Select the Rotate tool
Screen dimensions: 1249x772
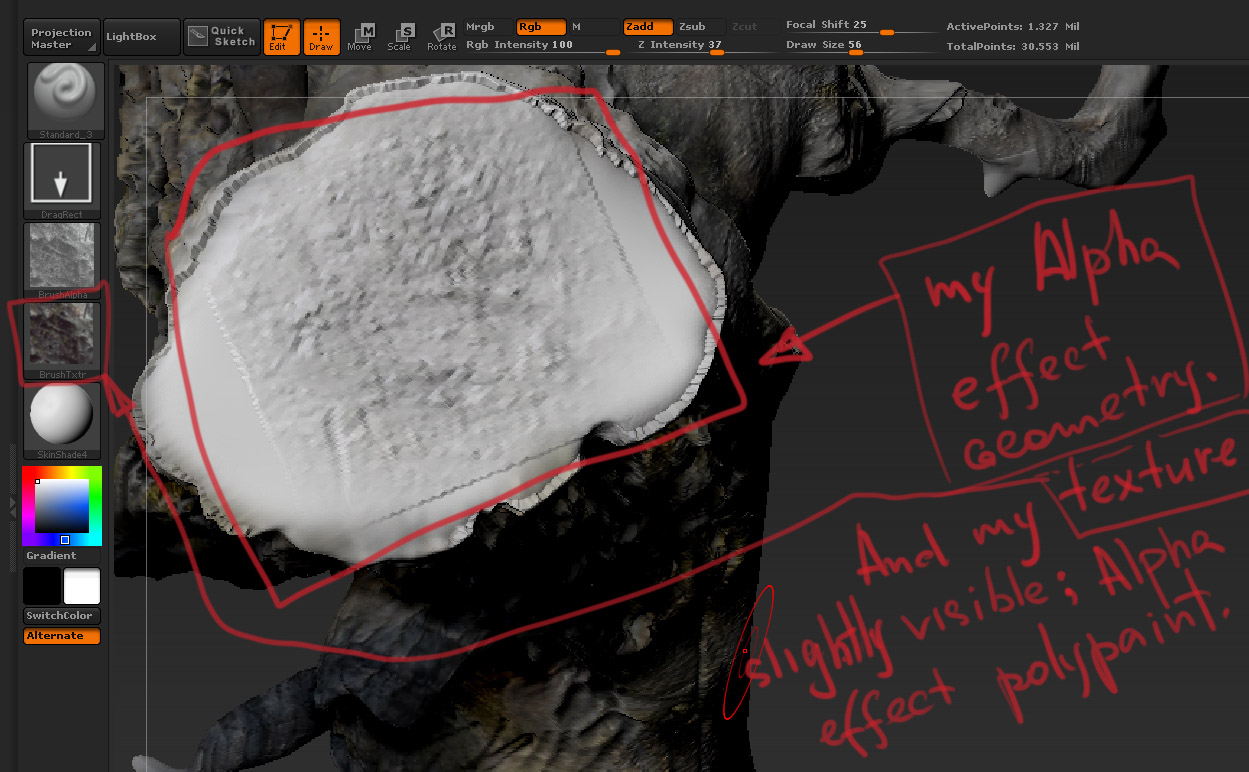(x=441, y=37)
